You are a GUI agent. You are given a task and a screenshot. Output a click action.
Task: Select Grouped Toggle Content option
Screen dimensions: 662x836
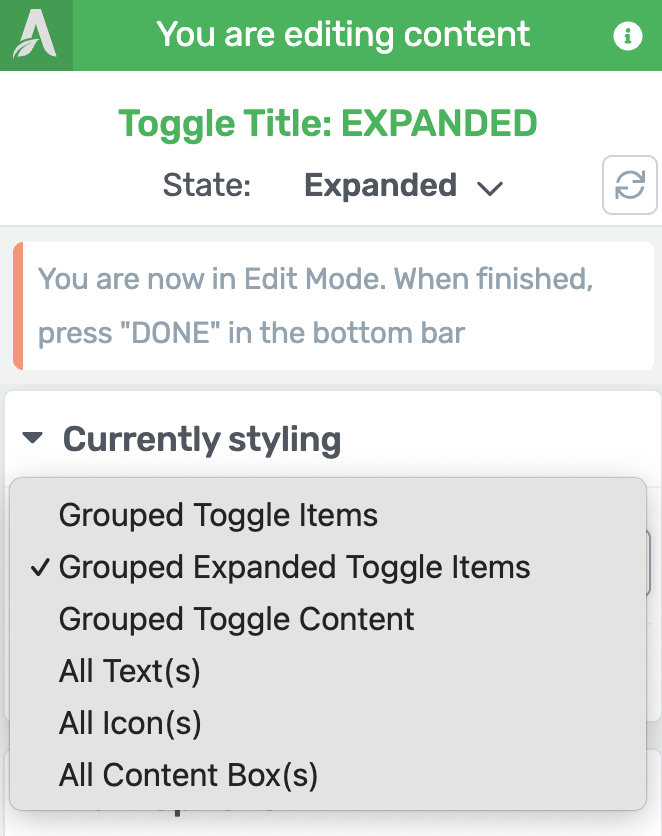pyautogui.click(x=237, y=619)
